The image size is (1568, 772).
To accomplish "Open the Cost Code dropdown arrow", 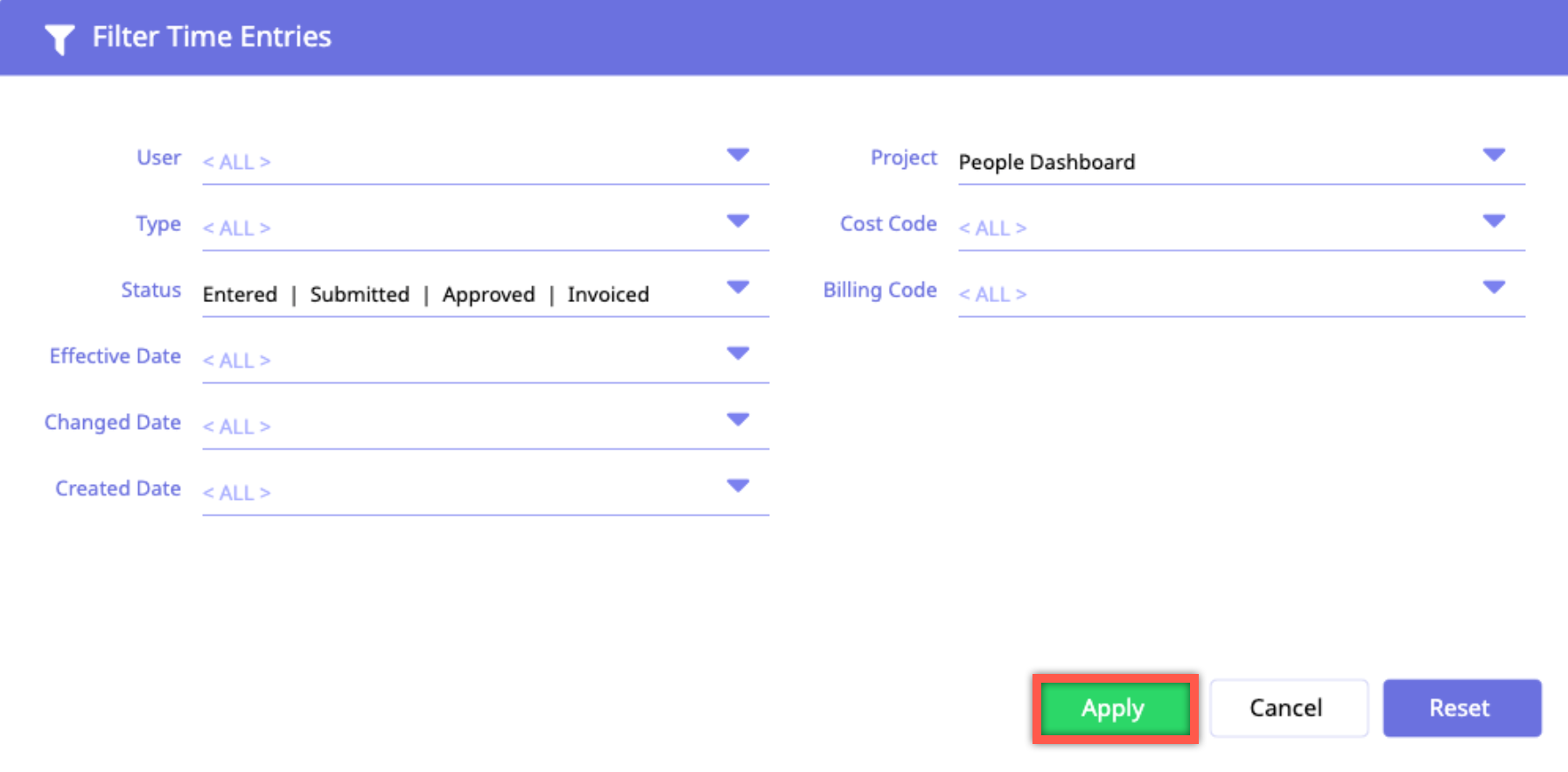I will click(x=1494, y=221).
